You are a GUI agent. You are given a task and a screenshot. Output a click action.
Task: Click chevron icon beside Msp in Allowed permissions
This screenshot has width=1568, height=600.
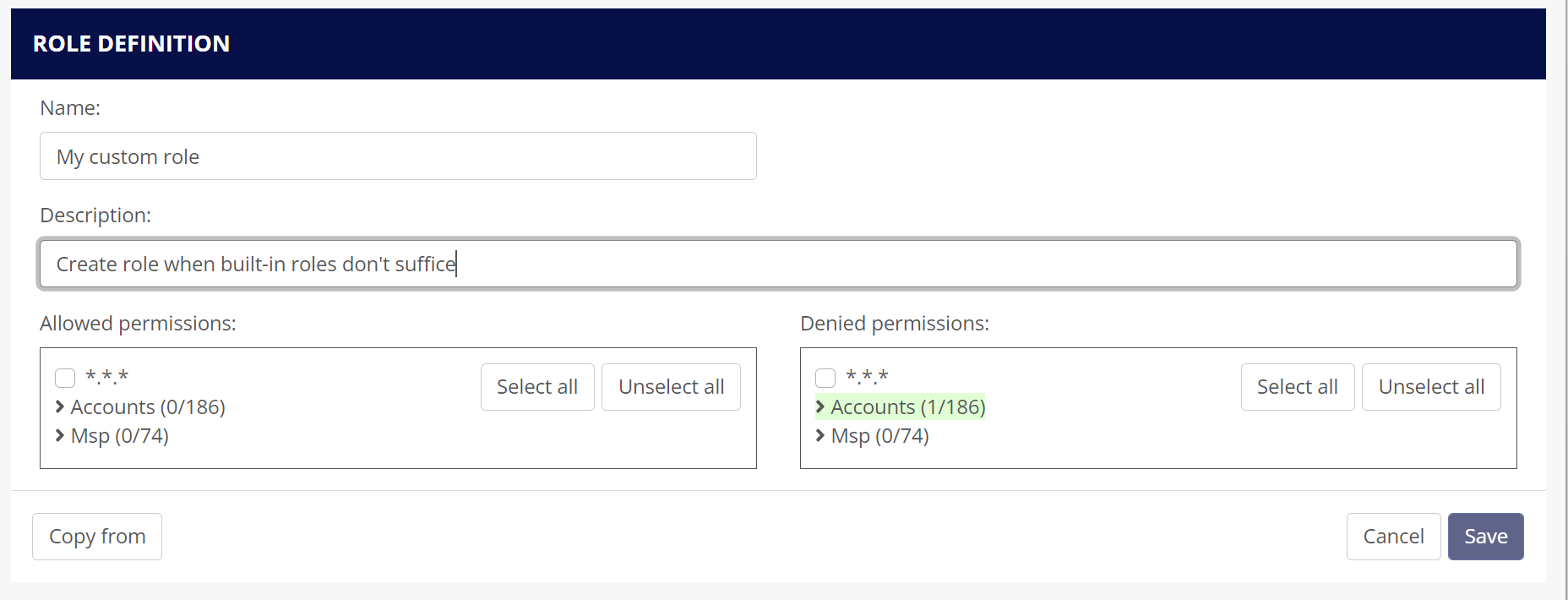(60, 435)
